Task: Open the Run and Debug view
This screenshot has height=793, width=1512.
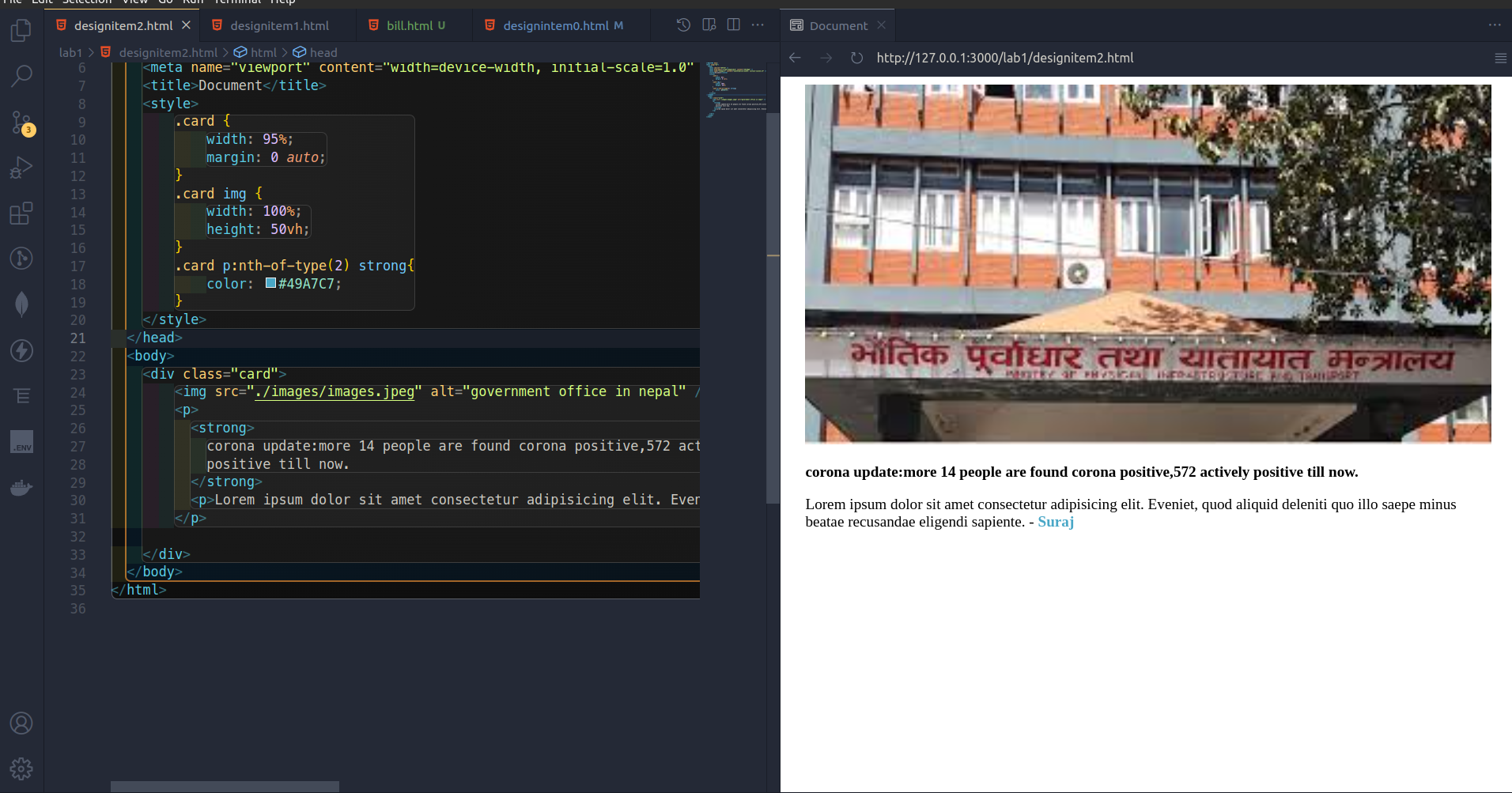Action: pyautogui.click(x=21, y=168)
